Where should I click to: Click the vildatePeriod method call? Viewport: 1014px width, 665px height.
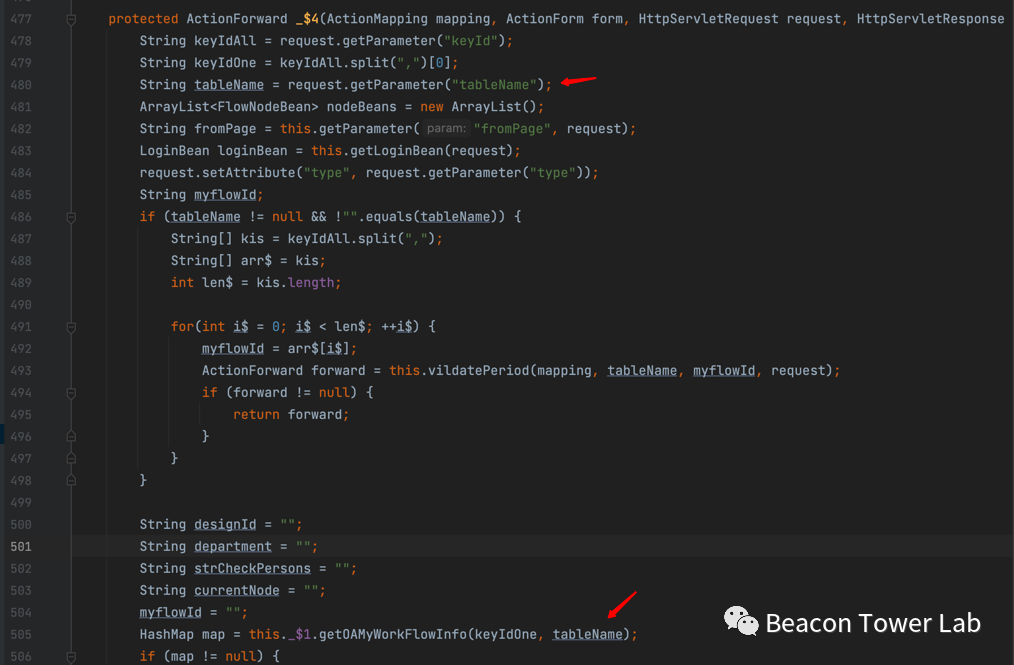point(479,370)
